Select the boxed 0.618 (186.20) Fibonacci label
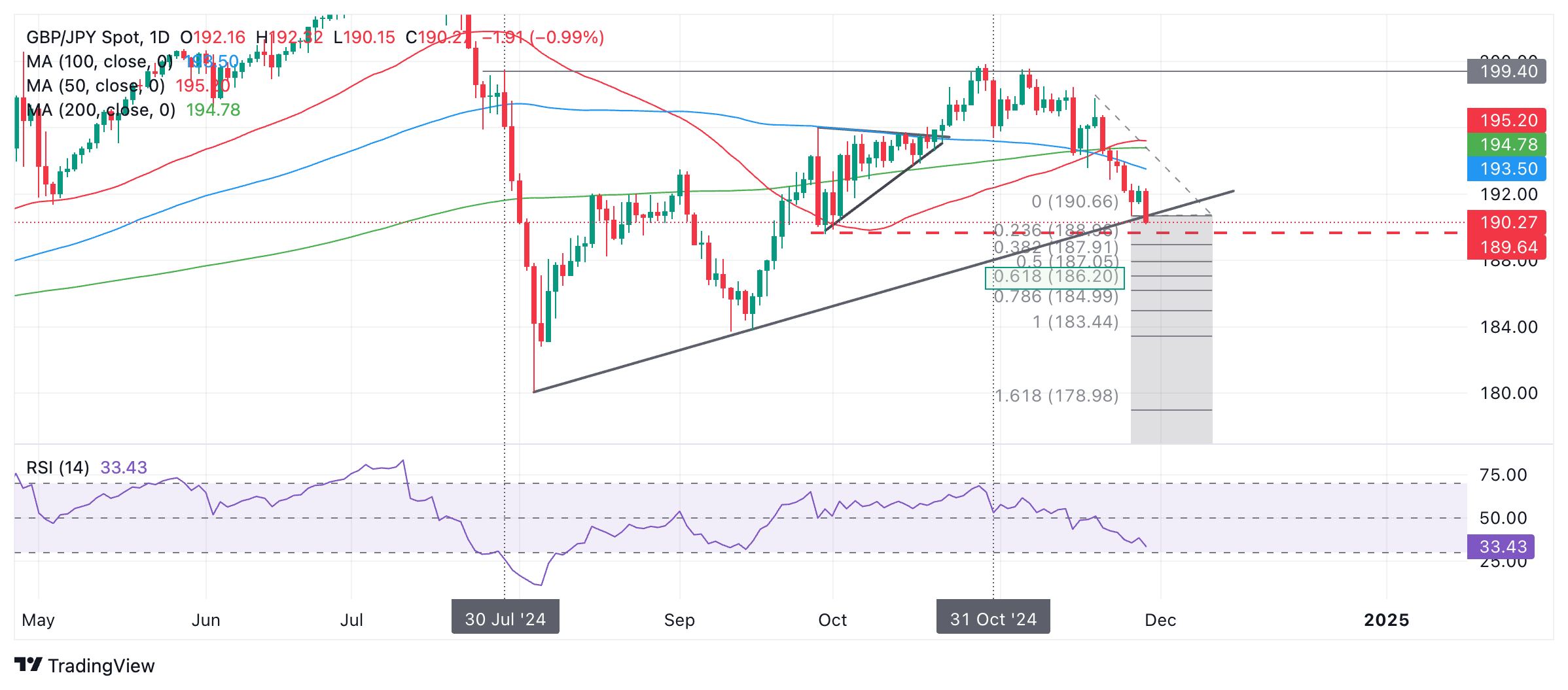Screen dimensions: 1568x690 tap(1055, 277)
